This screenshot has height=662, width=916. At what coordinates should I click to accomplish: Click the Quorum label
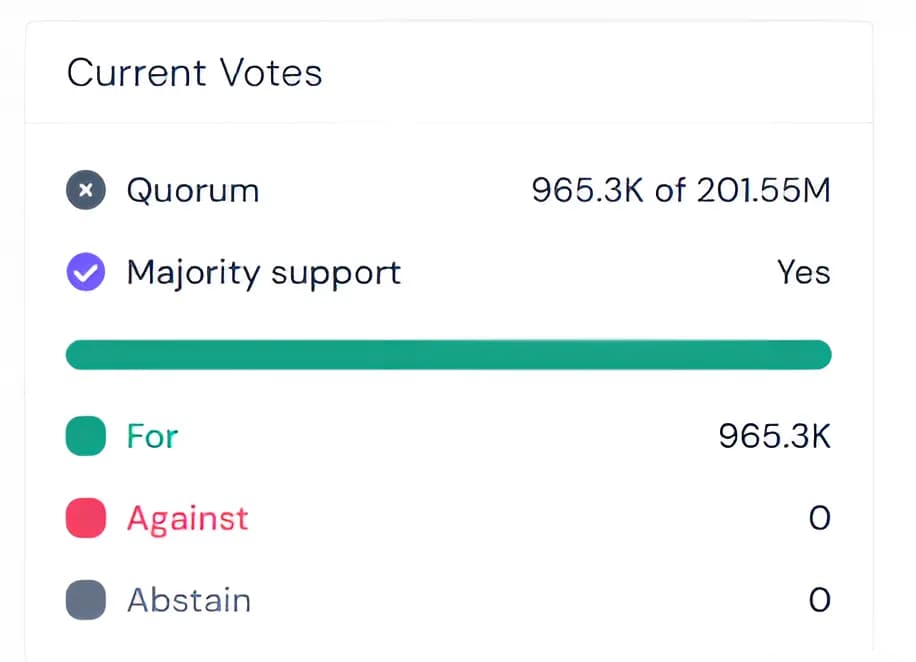coord(192,190)
